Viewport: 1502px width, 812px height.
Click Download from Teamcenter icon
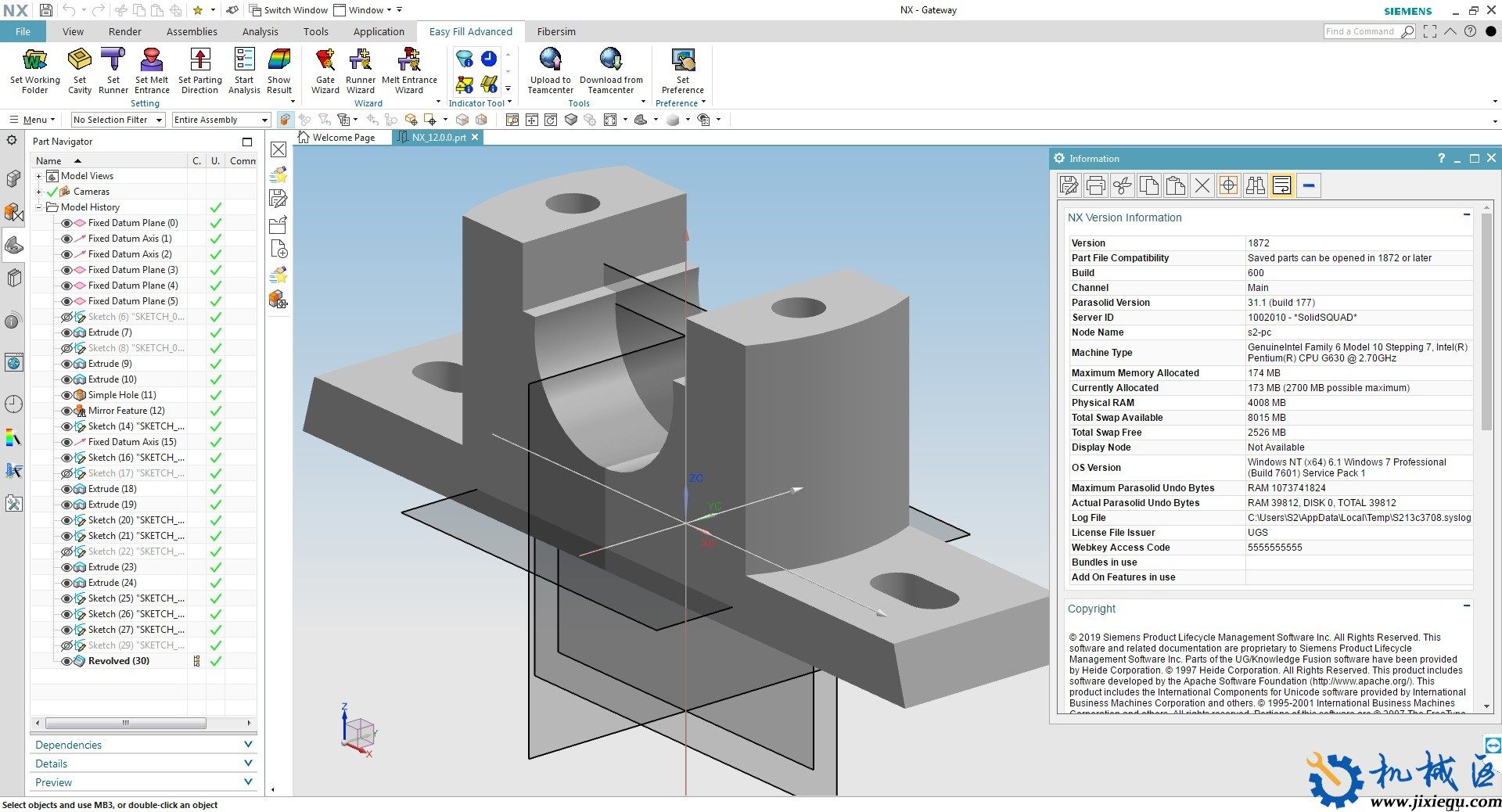click(611, 71)
